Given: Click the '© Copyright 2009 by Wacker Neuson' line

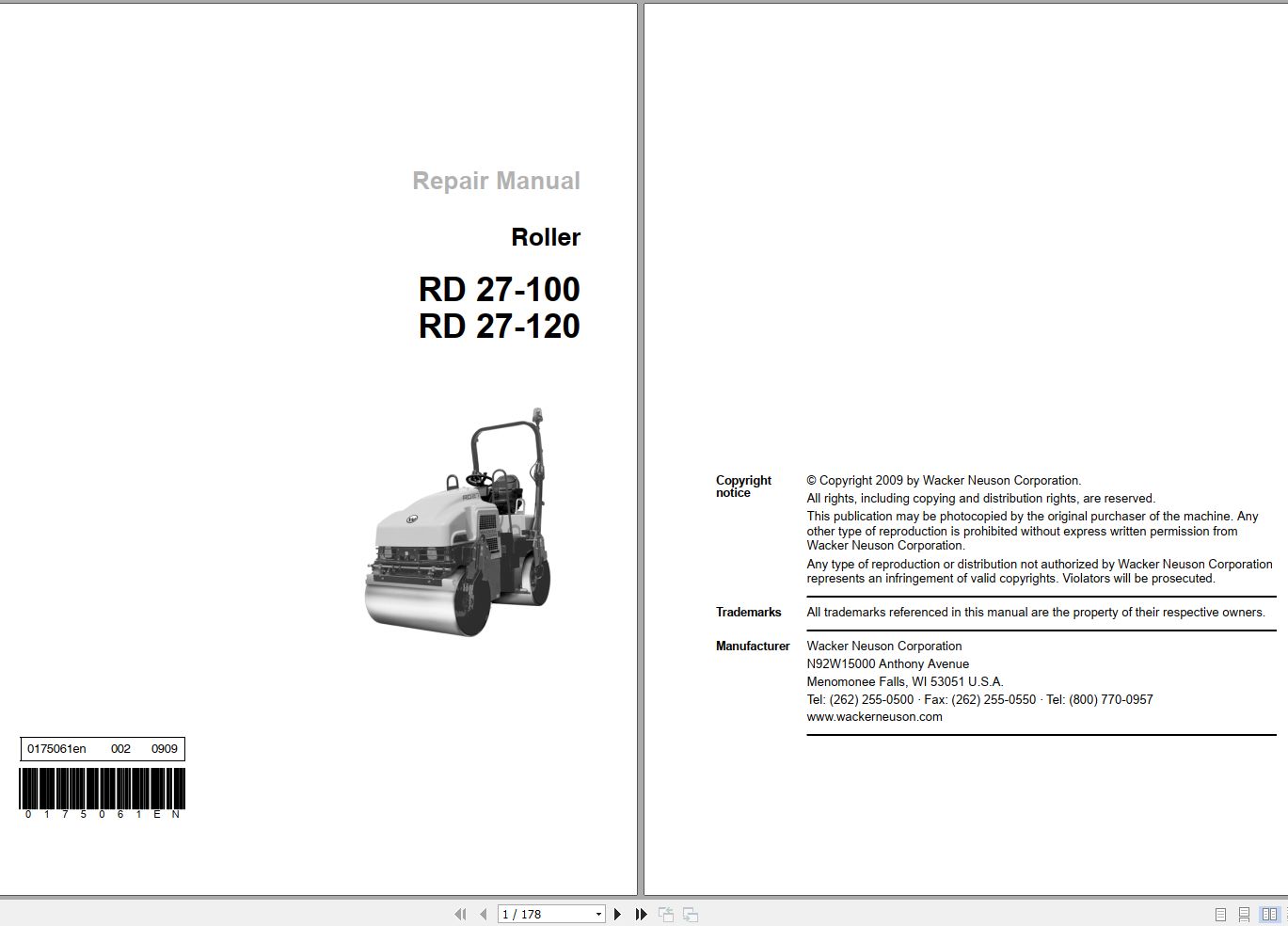Looking at the screenshot, I should 944,480.
